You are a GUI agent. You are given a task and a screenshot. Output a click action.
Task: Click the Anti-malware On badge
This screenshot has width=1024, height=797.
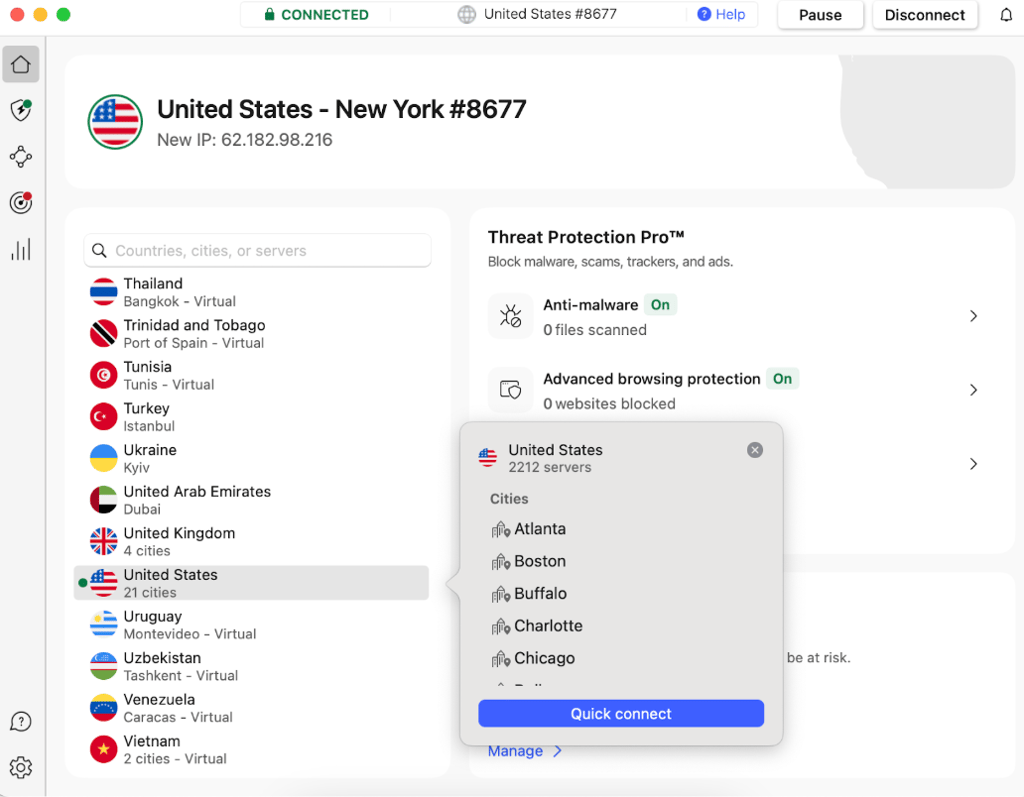[660, 305]
